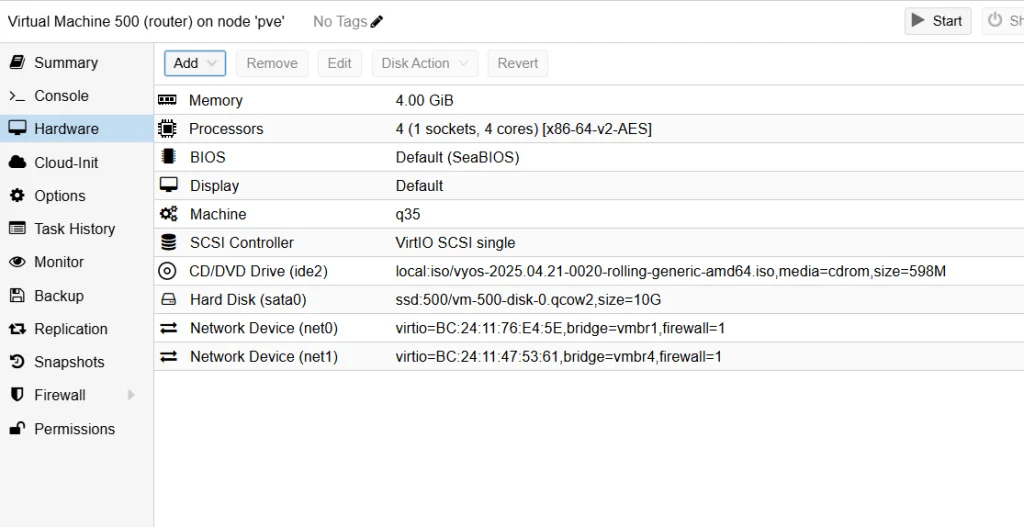
Task: Select the Processors row label
Action: pos(226,129)
